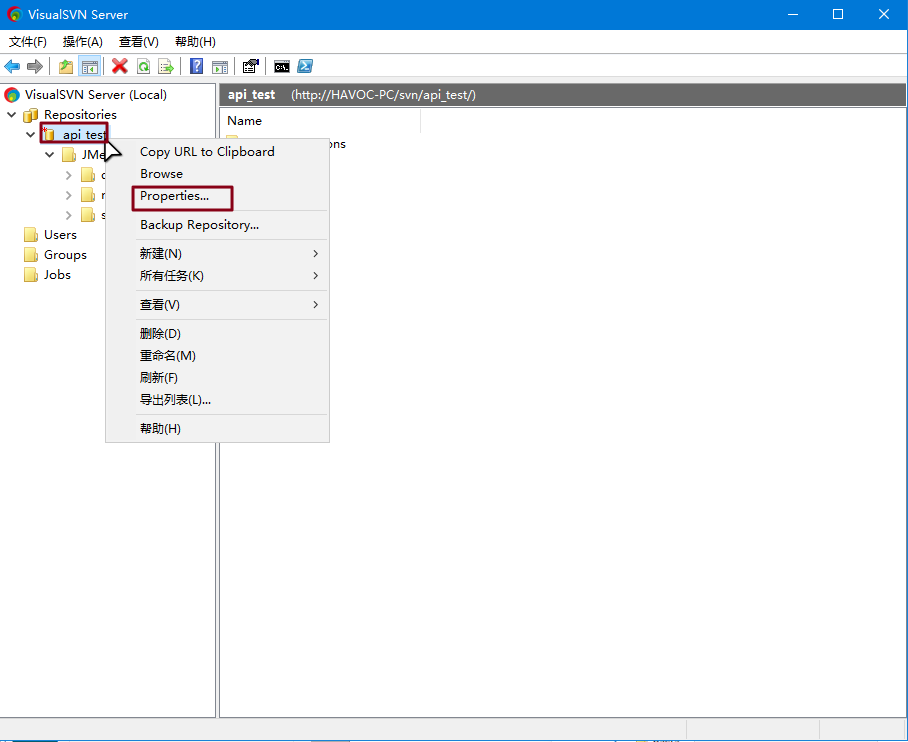Image resolution: width=908 pixels, height=742 pixels.
Task: Minimize the VisualSVN Server window
Action: (x=793, y=14)
